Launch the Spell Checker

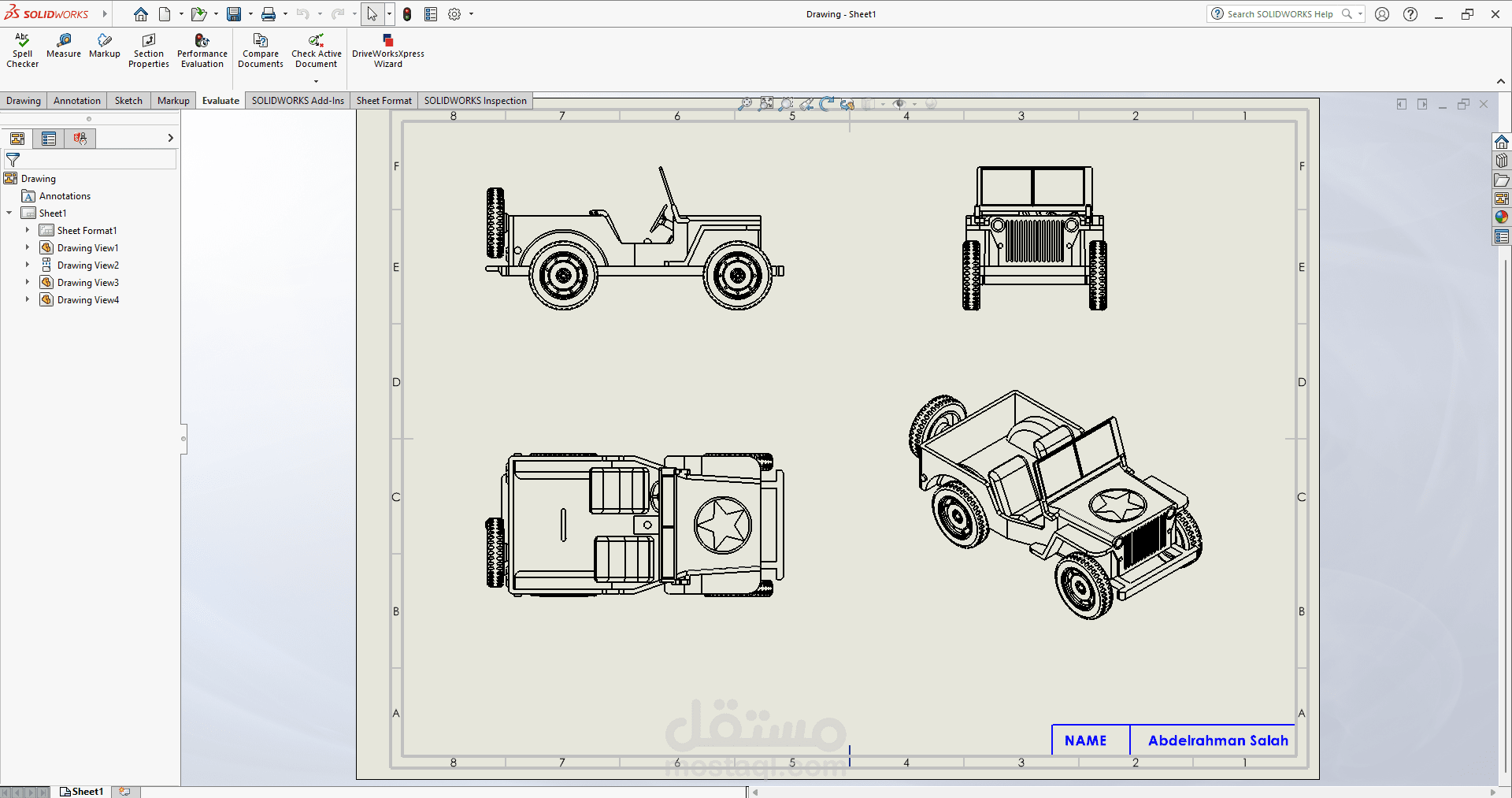point(22,50)
